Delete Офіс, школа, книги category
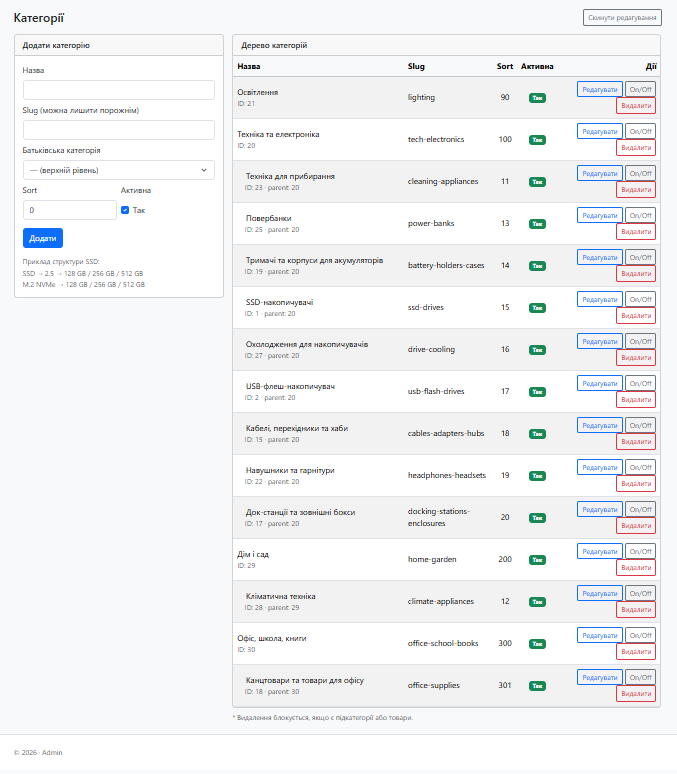The image size is (677, 774). coord(636,651)
